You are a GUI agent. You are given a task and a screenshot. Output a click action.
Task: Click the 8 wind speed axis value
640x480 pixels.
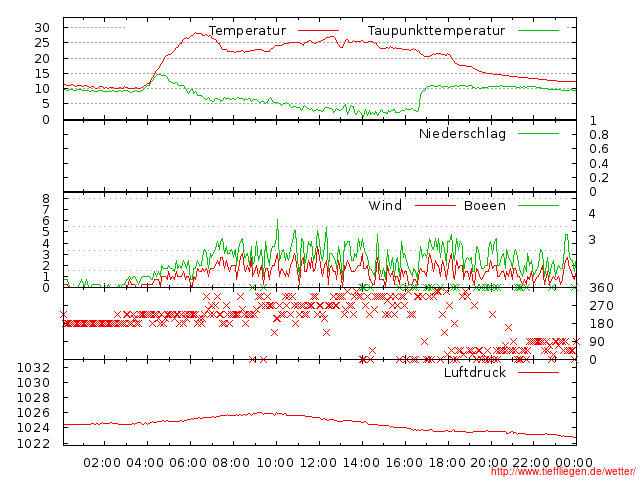(46, 199)
